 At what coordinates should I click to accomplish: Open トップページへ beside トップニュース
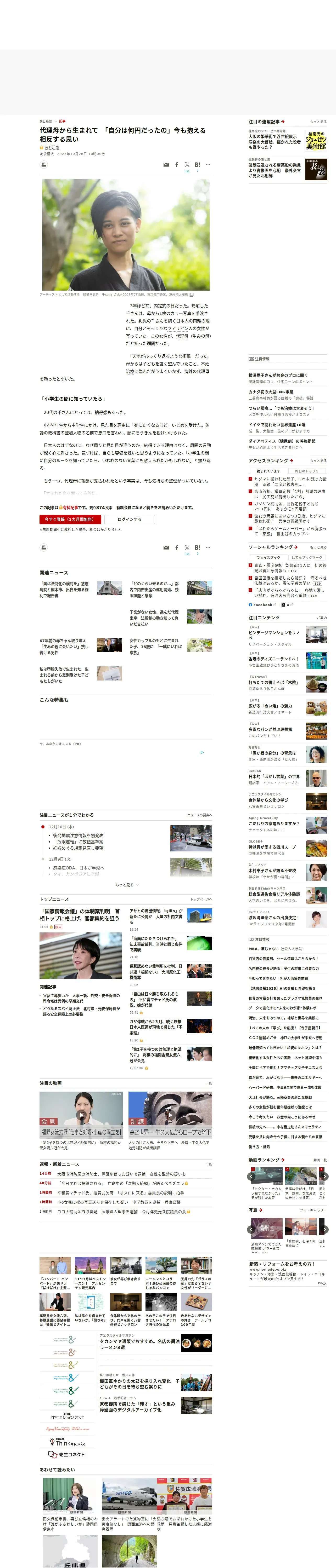pyautogui.click(x=201, y=899)
